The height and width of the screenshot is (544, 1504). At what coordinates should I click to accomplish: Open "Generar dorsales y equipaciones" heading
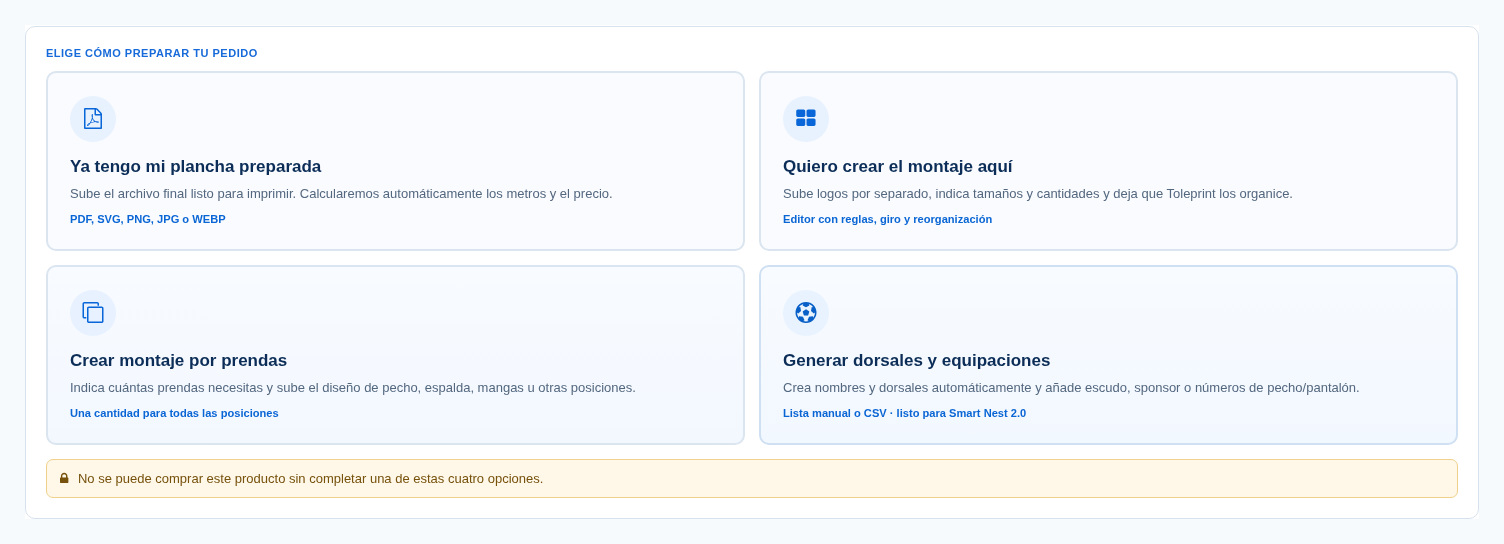click(916, 361)
